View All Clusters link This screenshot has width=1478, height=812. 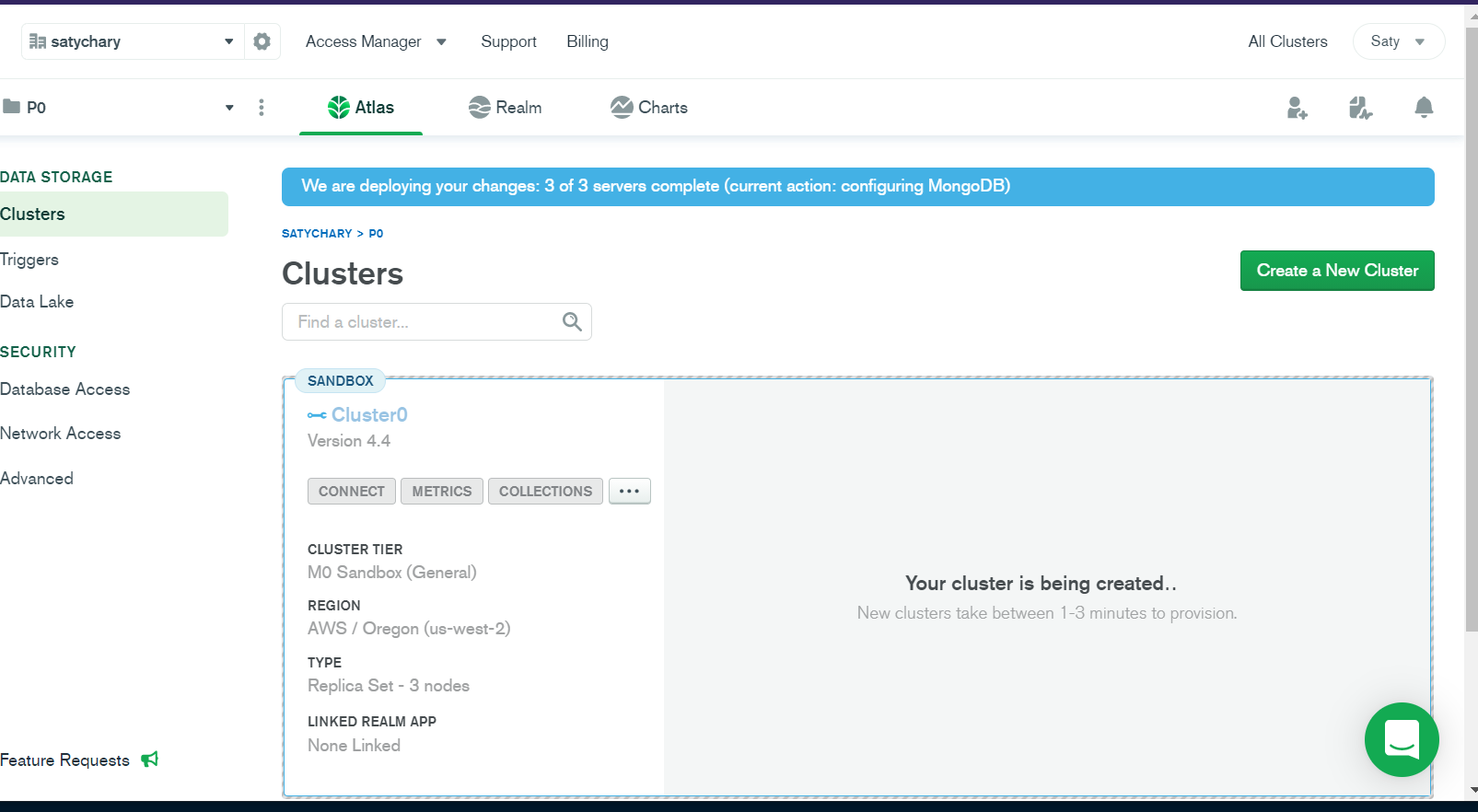click(1287, 41)
